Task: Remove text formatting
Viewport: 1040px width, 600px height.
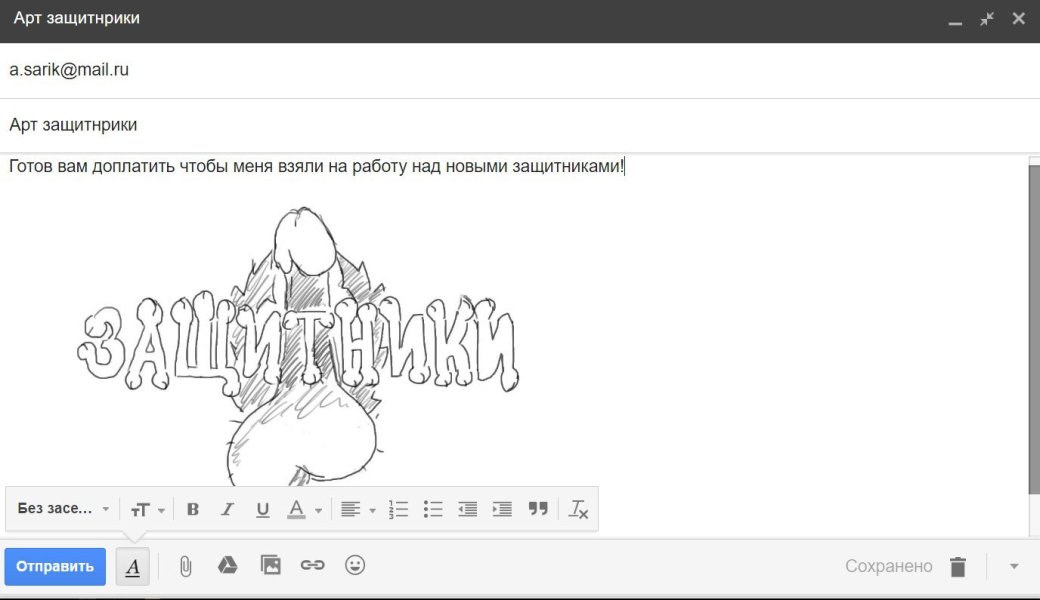Action: coord(578,509)
